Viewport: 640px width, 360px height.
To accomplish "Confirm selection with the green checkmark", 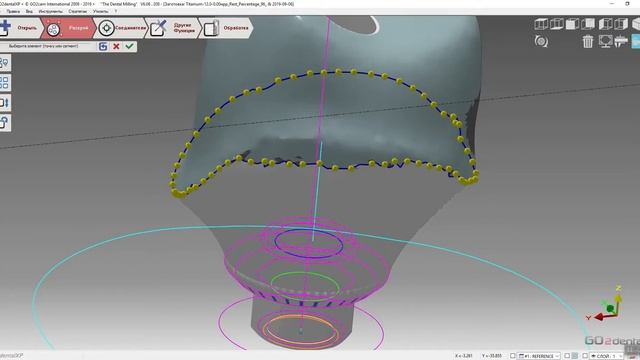I will (129, 46).
